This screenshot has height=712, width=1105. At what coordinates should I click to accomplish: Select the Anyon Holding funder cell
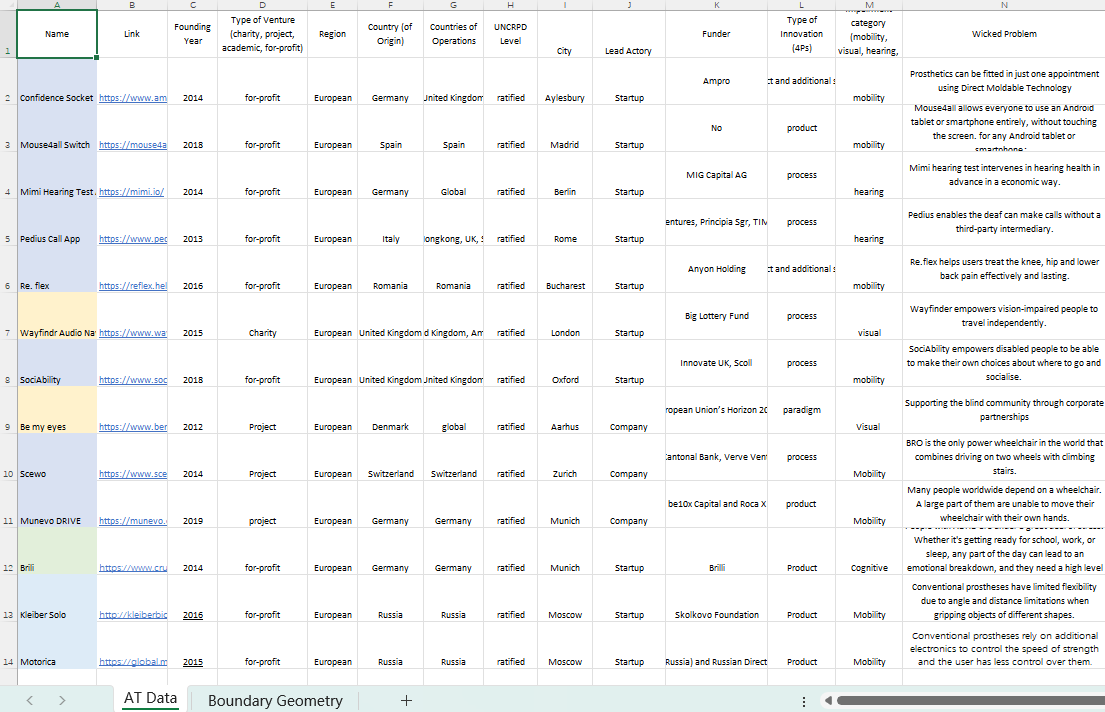[716, 269]
